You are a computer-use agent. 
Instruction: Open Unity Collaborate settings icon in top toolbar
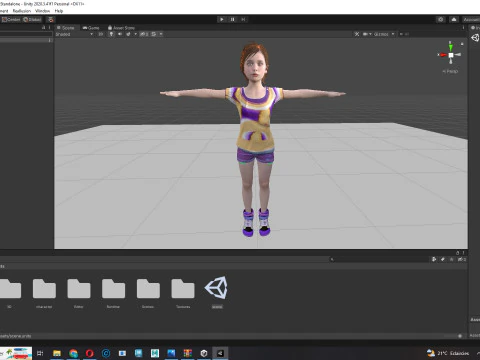tap(441, 19)
